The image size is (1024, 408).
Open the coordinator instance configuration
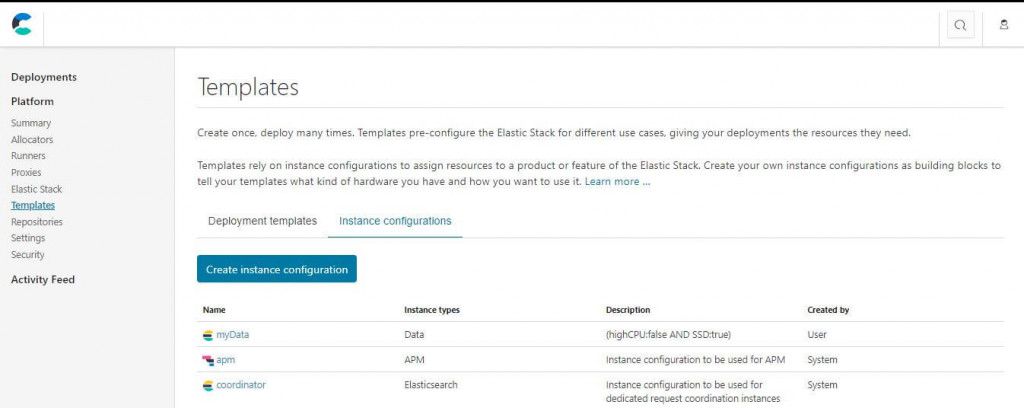[x=241, y=385]
